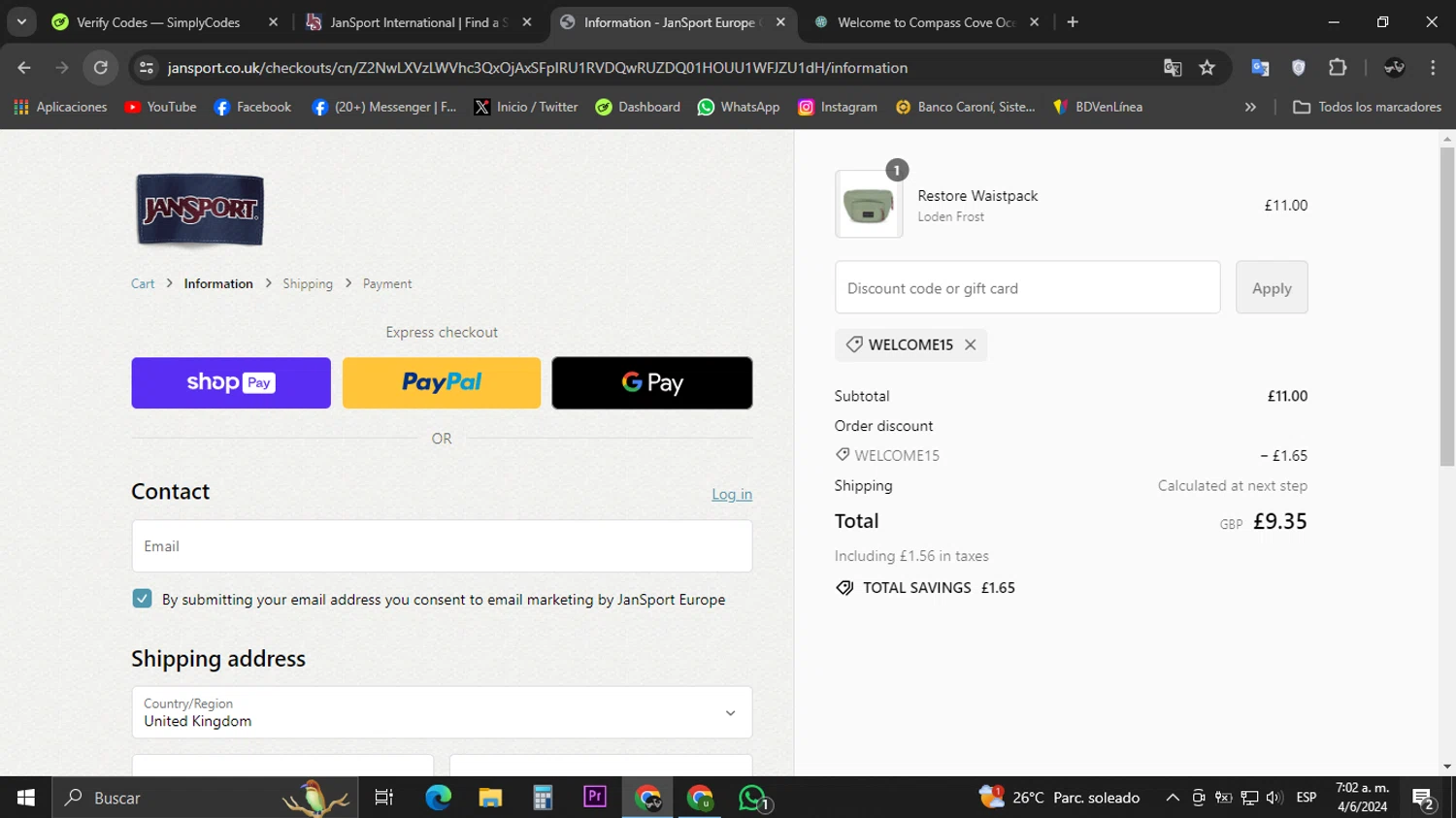Viewport: 1456px width, 818px height.
Task: Open the WhatsApp bookmark
Action: coord(739,107)
